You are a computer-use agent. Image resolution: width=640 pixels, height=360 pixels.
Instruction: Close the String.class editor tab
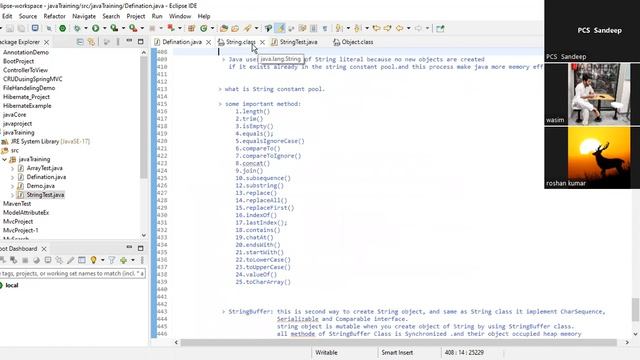[x=262, y=42]
